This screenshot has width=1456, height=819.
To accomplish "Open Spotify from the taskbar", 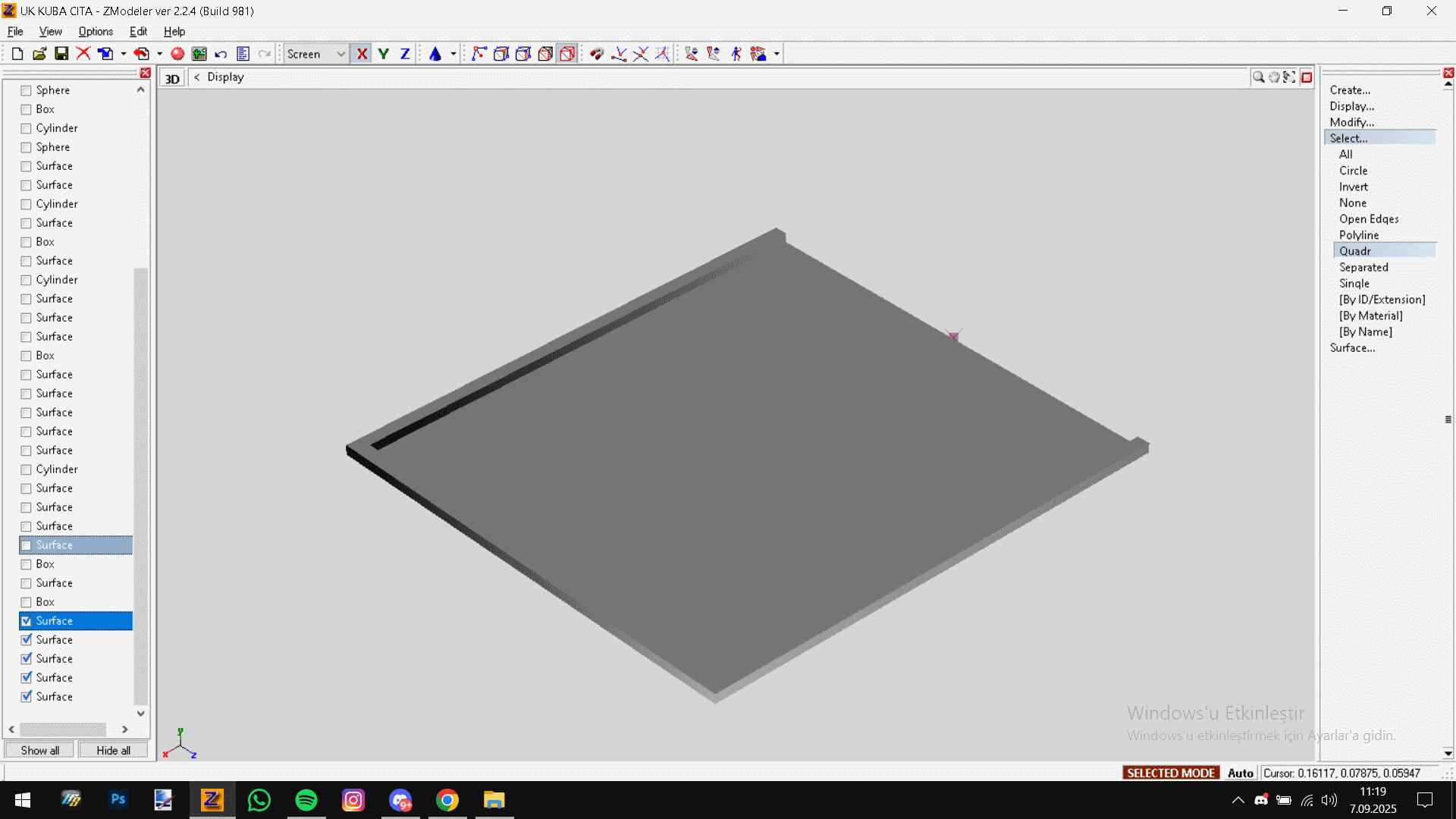I will 306,800.
